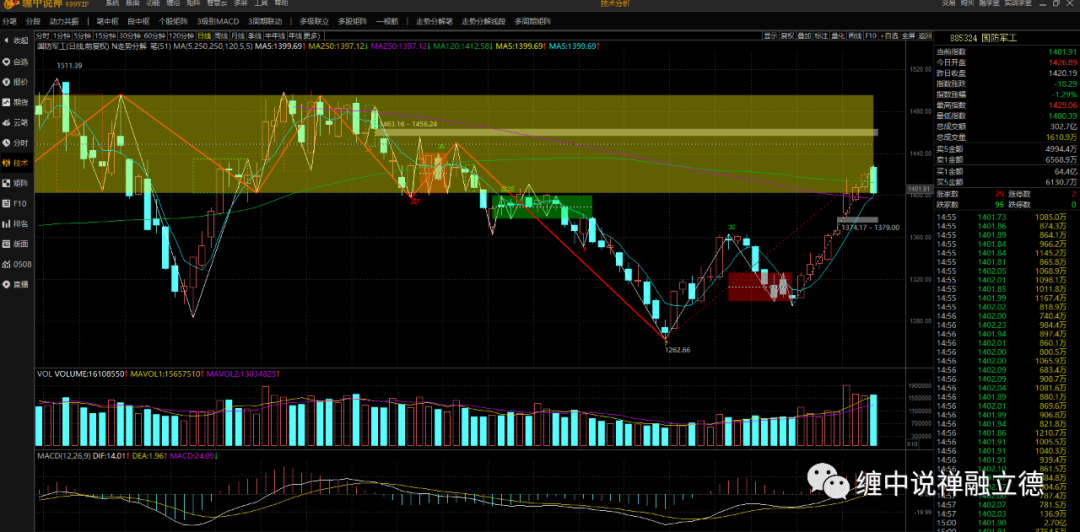This screenshot has height=532, width=1080.
Task: Open the 矩阵 matrix sidebar icon
Action: (16, 183)
